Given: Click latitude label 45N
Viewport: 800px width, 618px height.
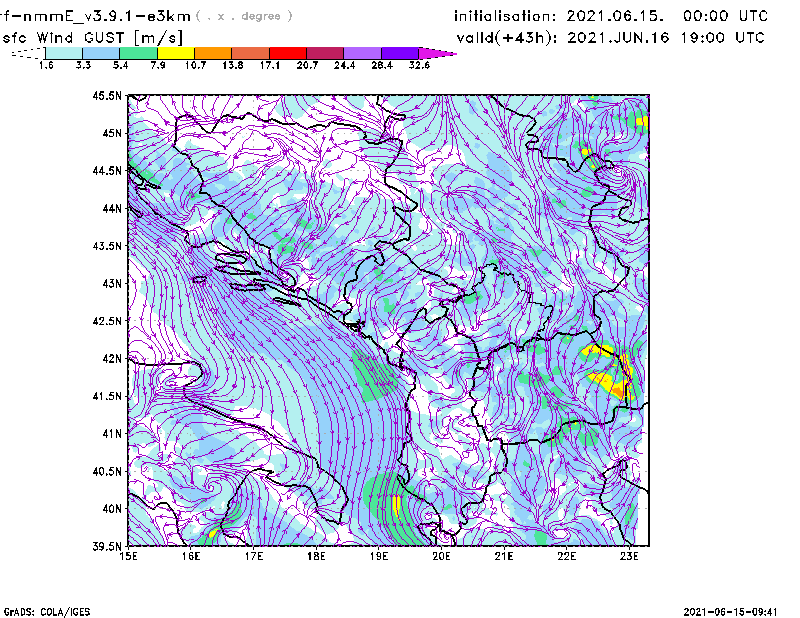Looking at the screenshot, I should point(112,133).
